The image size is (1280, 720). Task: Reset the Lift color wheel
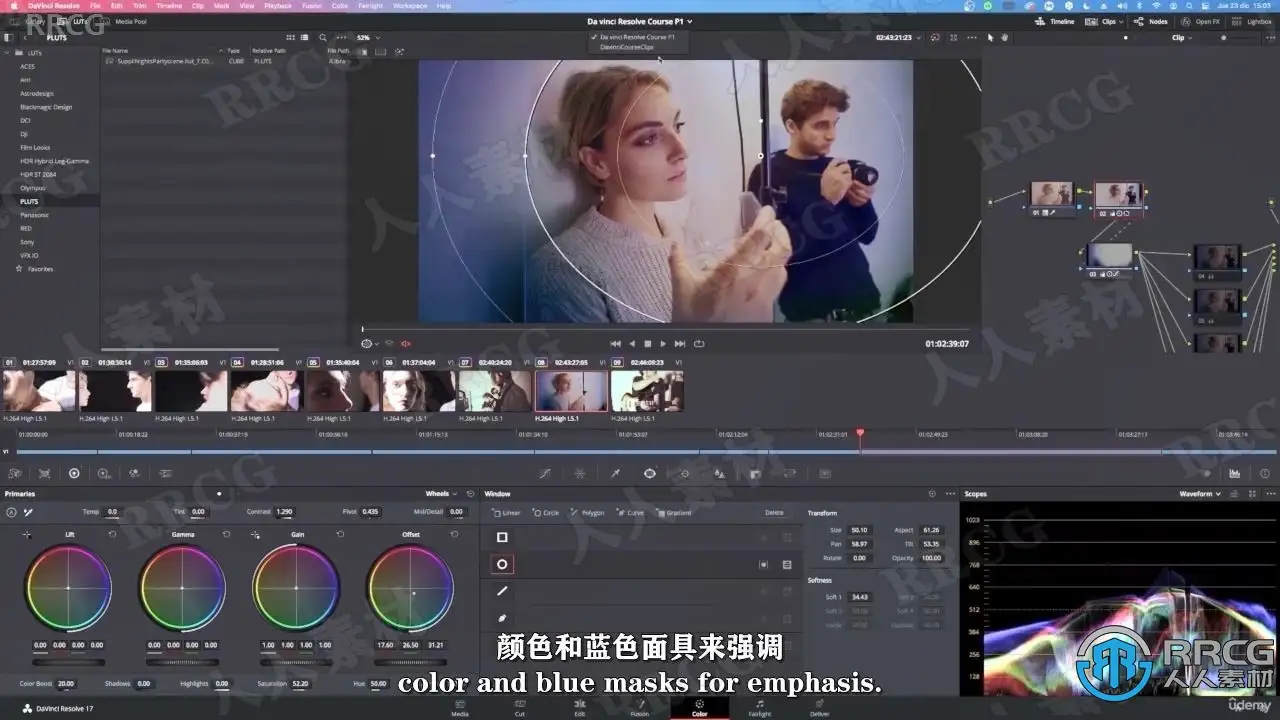click(112, 534)
